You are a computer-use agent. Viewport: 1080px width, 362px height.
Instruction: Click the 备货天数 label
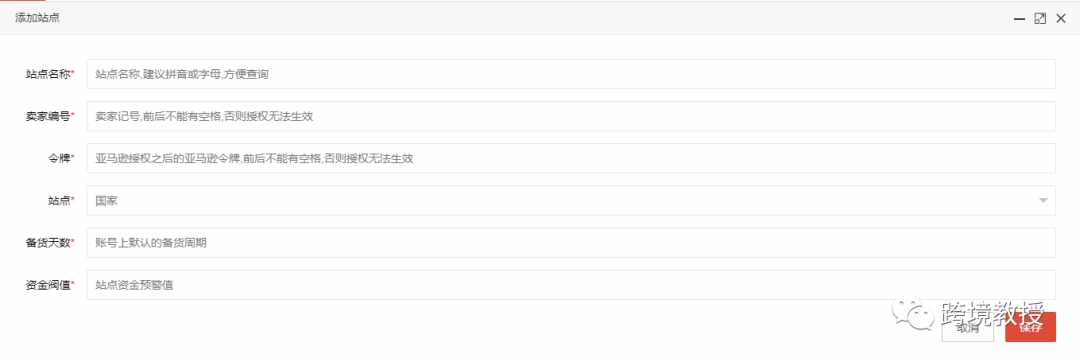(50, 243)
